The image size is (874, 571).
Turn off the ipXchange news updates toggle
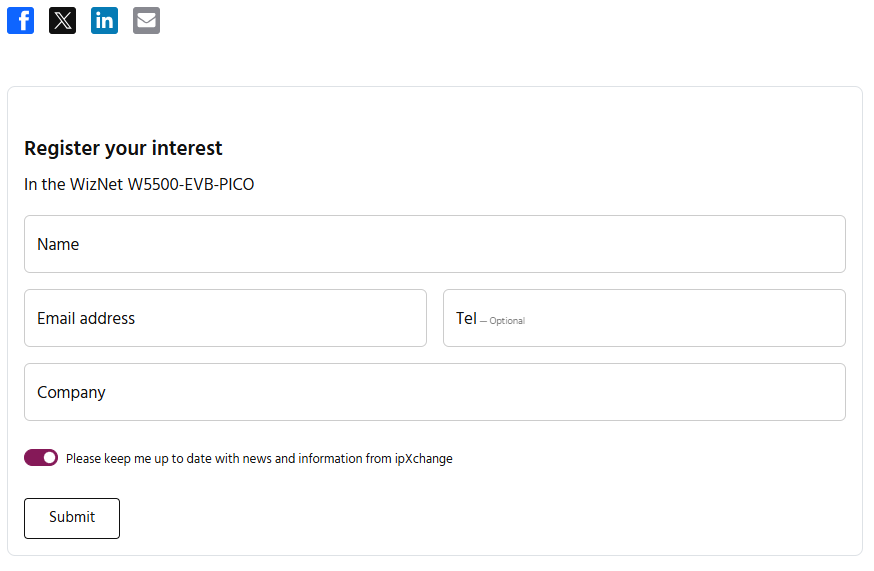41,458
